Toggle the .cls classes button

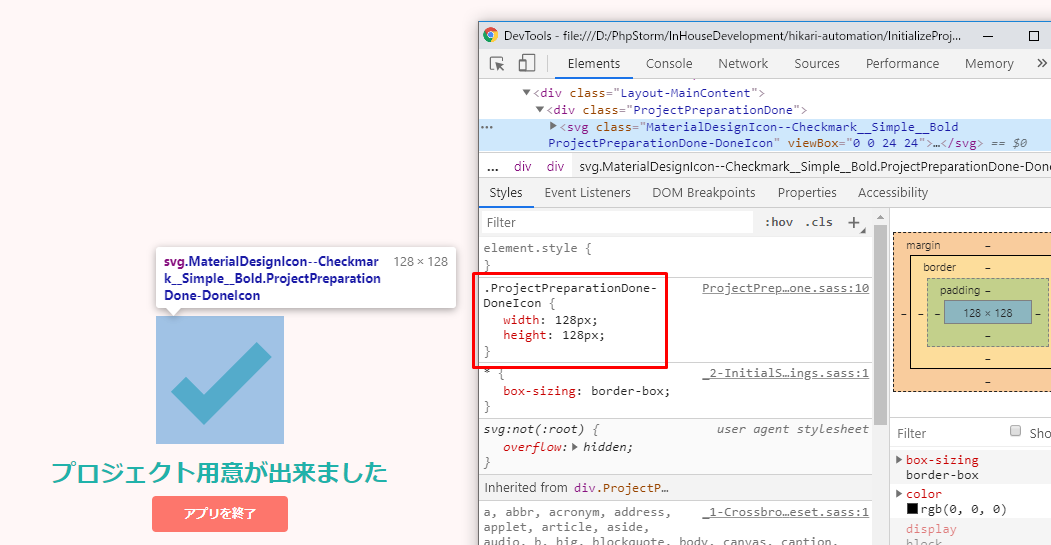point(819,222)
